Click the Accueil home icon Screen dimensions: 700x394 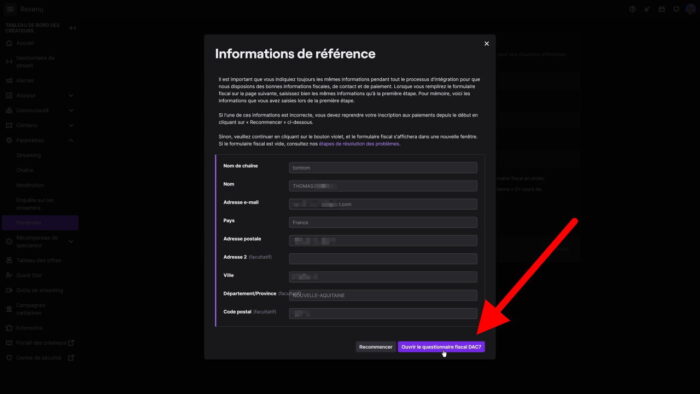click(9, 43)
